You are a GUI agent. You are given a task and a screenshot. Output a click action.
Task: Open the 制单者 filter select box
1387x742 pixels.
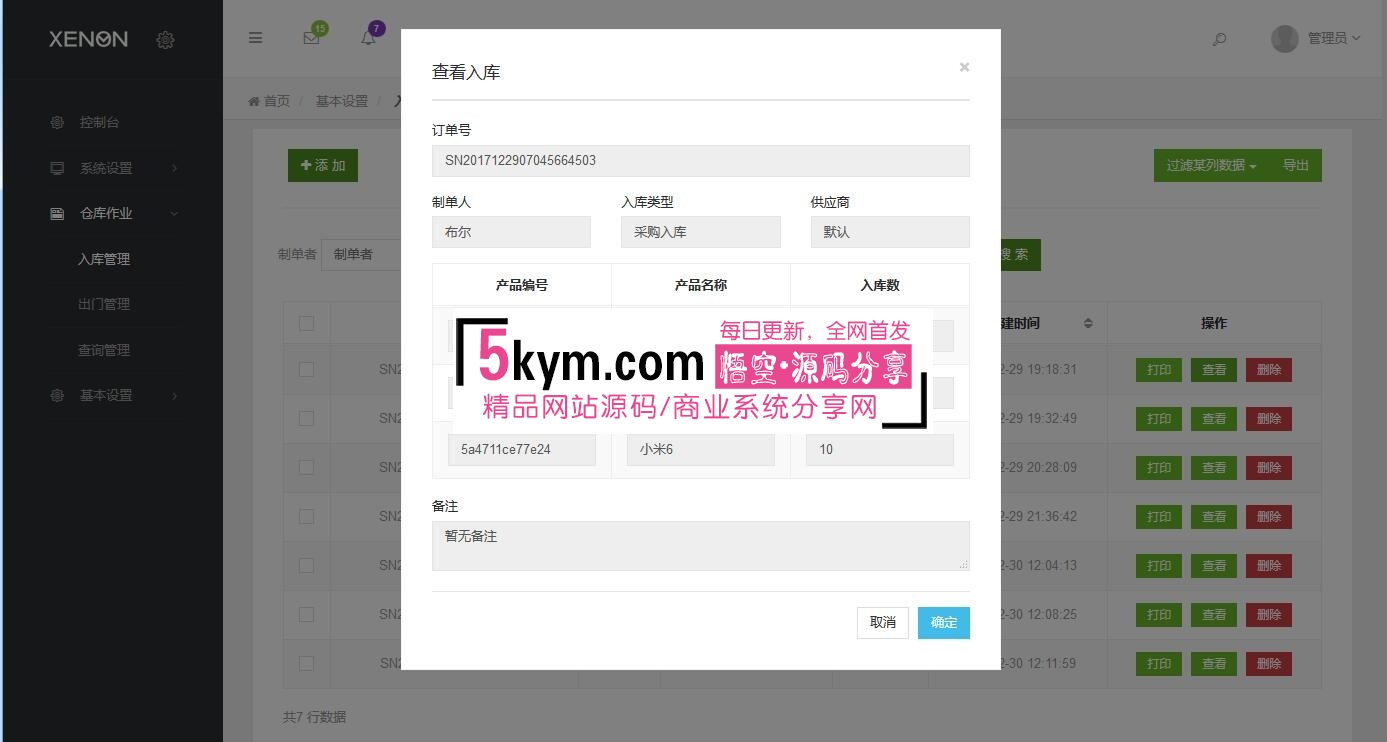click(x=363, y=254)
